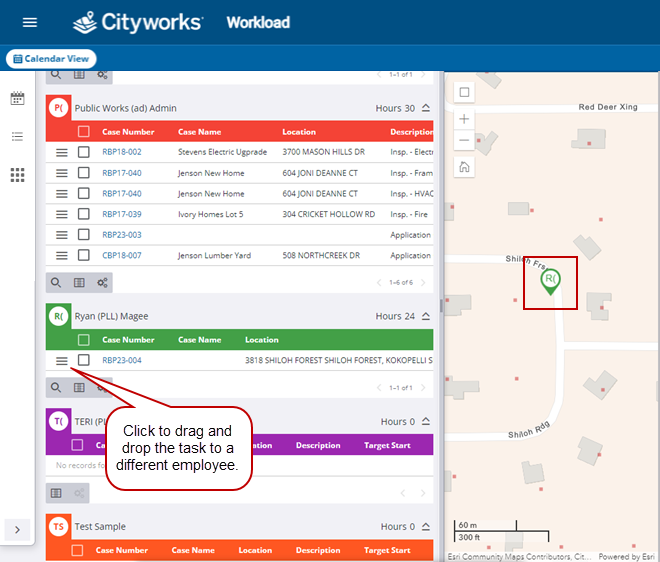This screenshot has height=562, width=660.
Task: Click the calendar icon in left sidebar
Action: pos(17,98)
